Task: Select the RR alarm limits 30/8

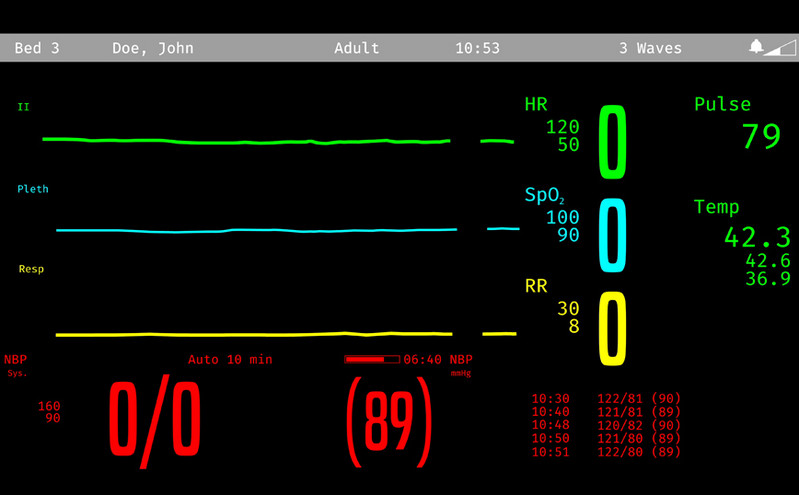Action: tap(567, 318)
